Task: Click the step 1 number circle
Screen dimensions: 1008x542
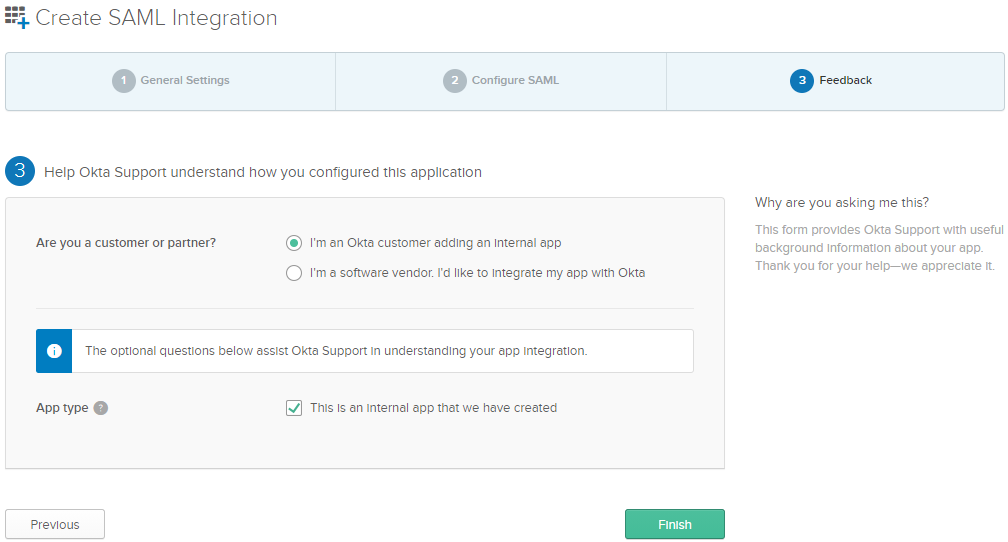Action: [124, 81]
